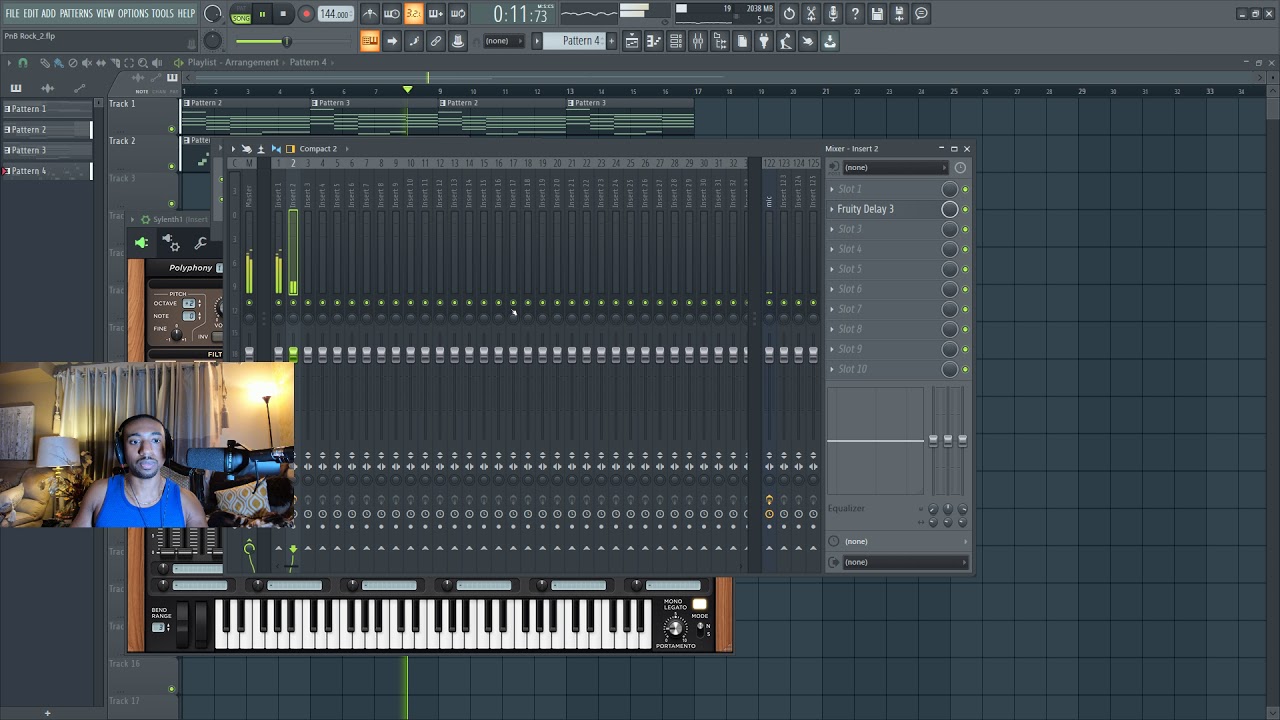Image resolution: width=1280 pixels, height=720 pixels.
Task: Disable Fruity Delay 3 with its green LED
Action: (x=965, y=209)
